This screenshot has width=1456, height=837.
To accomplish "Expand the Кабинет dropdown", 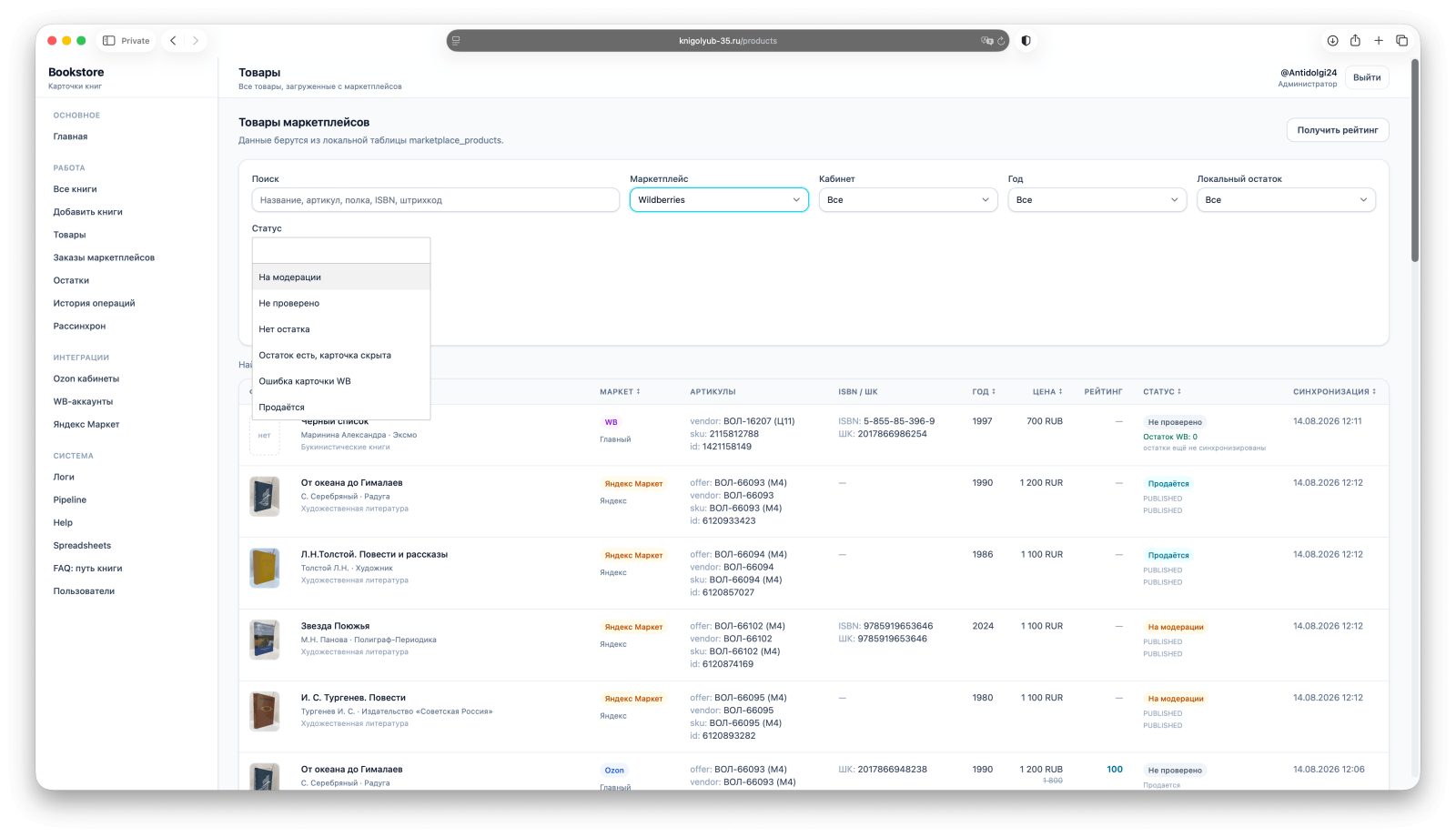I will click(x=907, y=200).
